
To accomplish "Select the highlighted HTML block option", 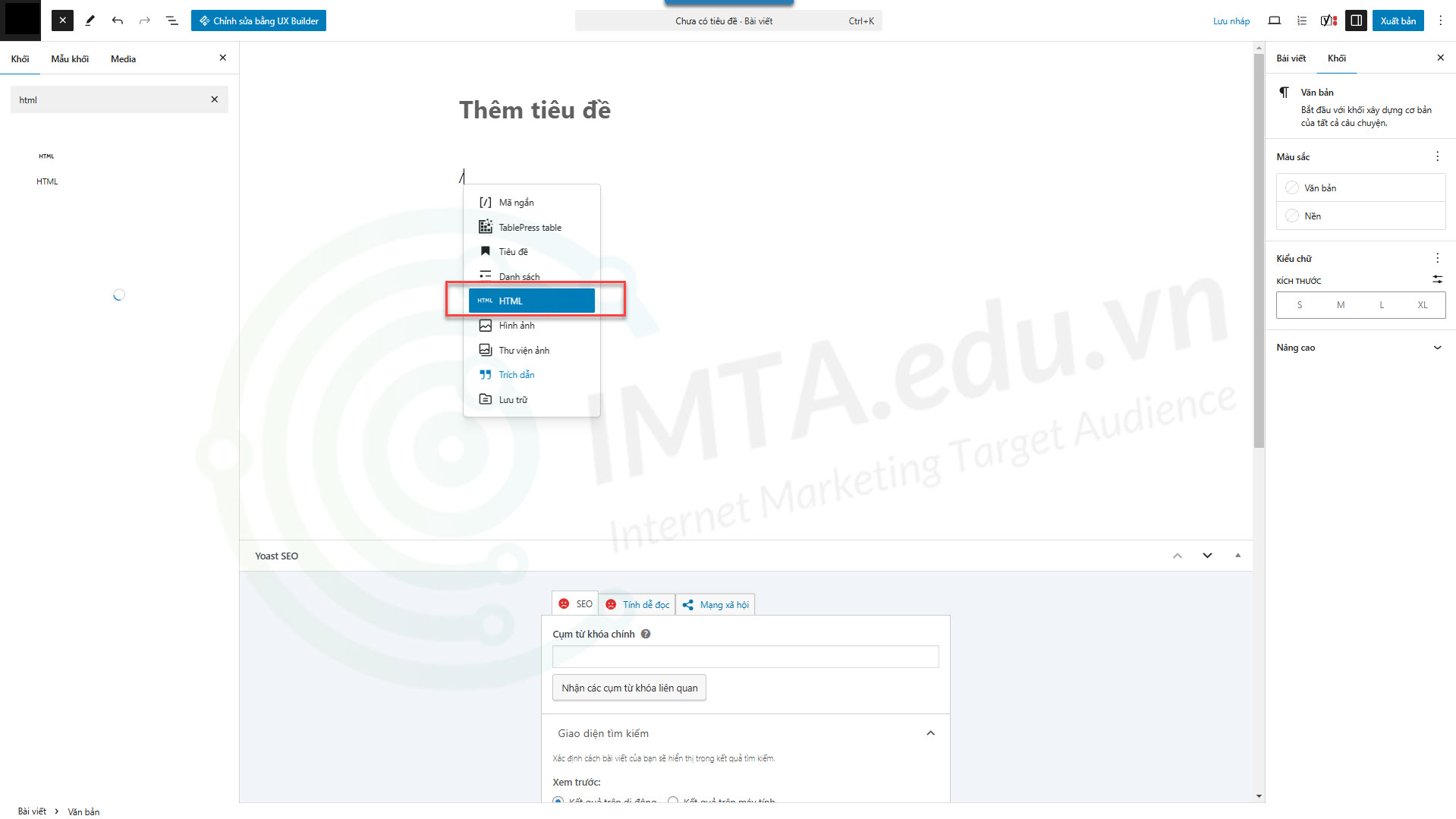I will tap(531, 301).
